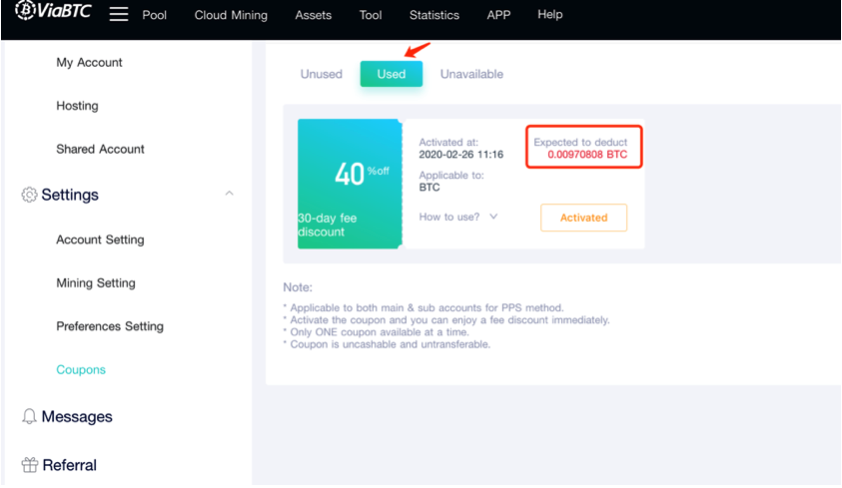Open the hamburger menu icon
This screenshot has width=842, height=488.
tap(119, 15)
